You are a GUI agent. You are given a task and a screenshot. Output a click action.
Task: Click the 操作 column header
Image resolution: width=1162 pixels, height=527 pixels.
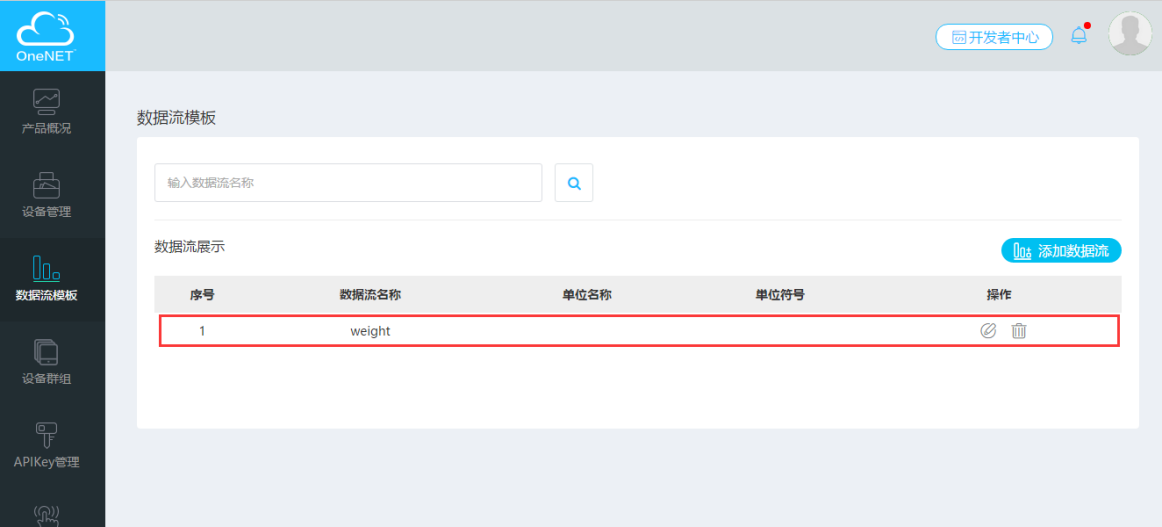(999, 295)
